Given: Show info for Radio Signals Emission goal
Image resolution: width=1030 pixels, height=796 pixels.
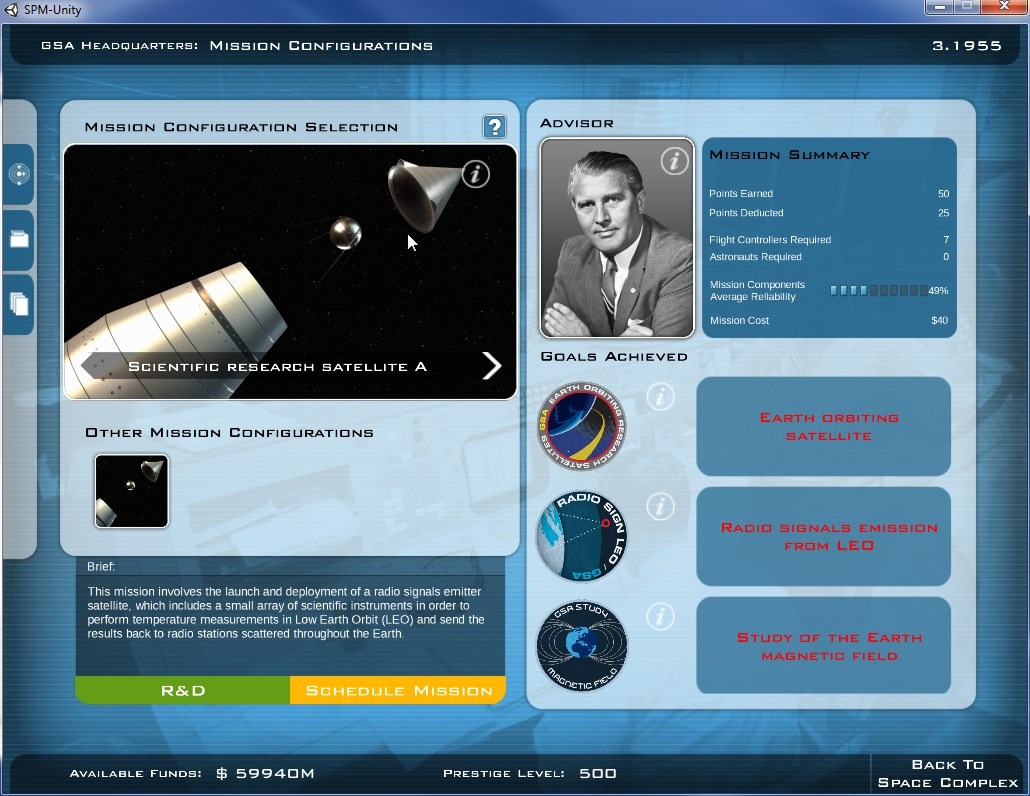Looking at the screenshot, I should tap(660, 507).
